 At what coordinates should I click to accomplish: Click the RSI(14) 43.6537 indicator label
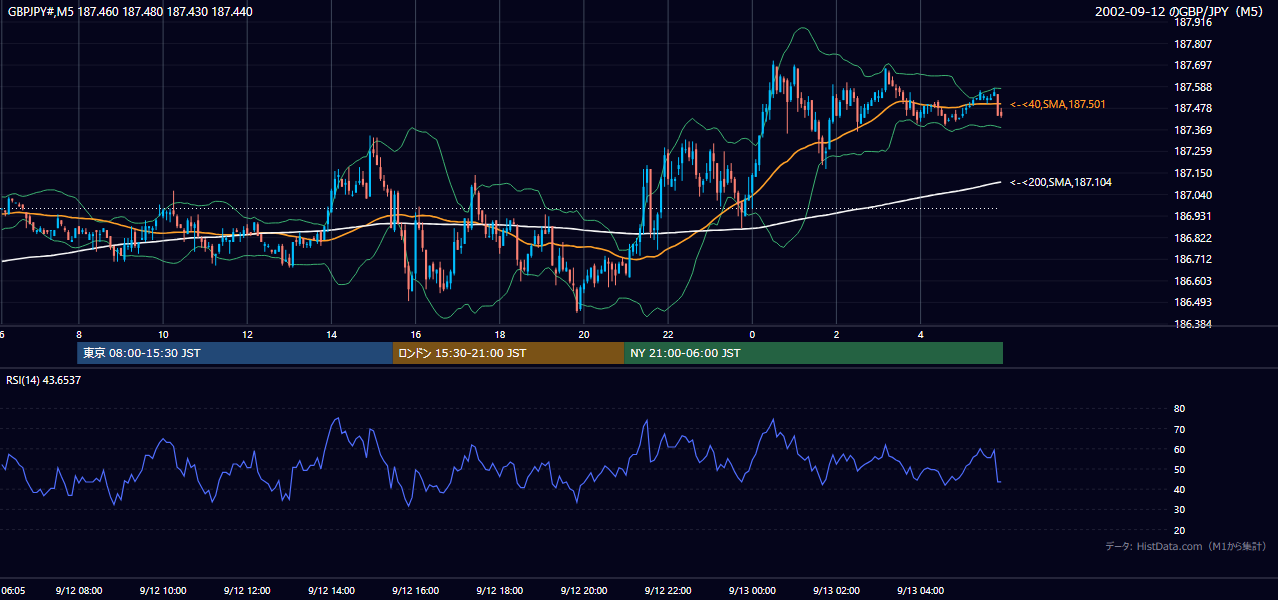tap(44, 380)
